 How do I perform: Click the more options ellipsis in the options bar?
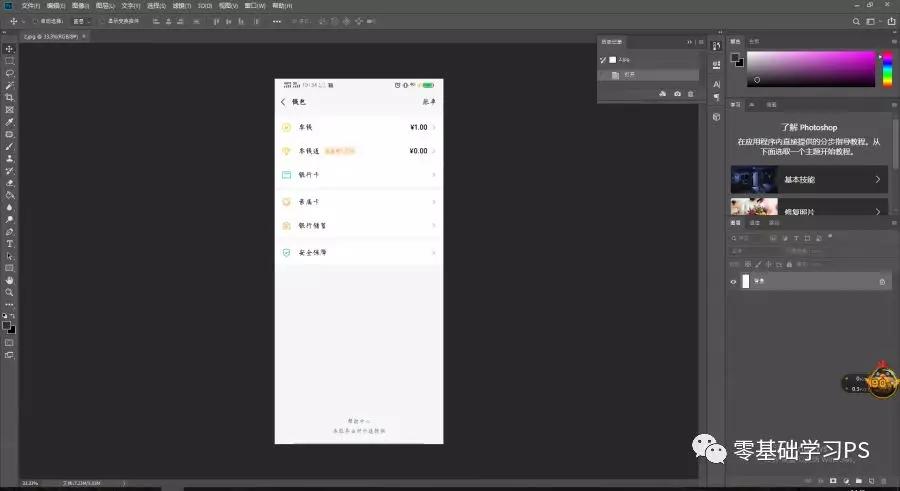[x=277, y=21]
